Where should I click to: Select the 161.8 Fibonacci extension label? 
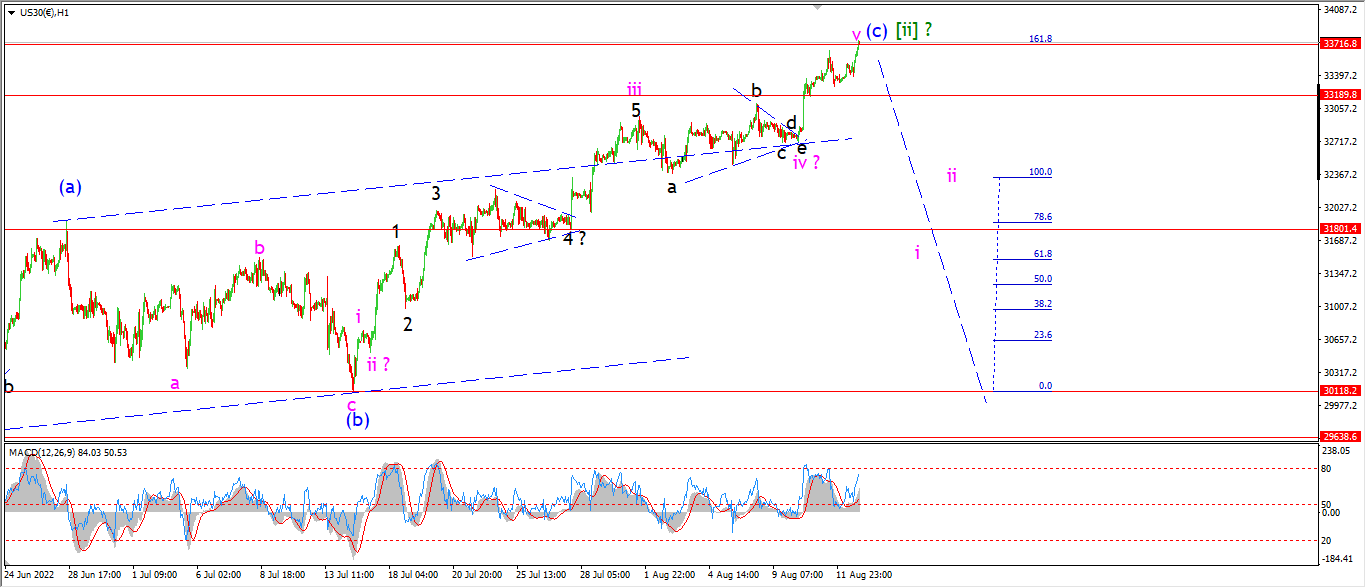point(1040,39)
